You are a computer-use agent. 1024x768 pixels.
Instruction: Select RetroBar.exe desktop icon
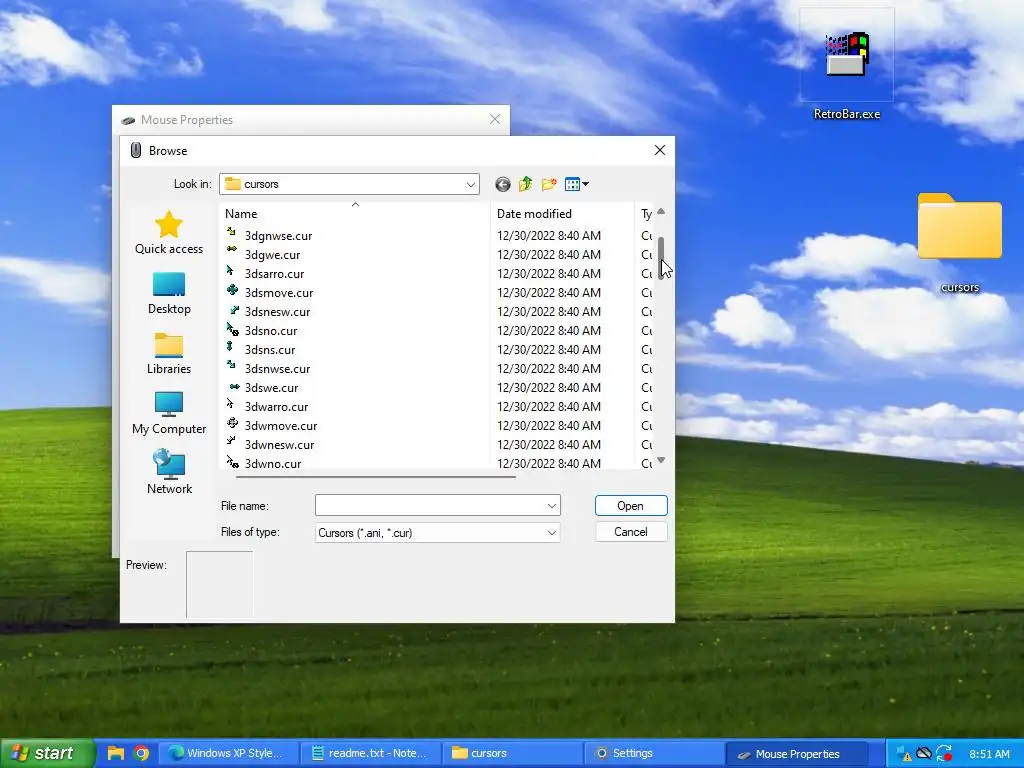click(x=846, y=65)
